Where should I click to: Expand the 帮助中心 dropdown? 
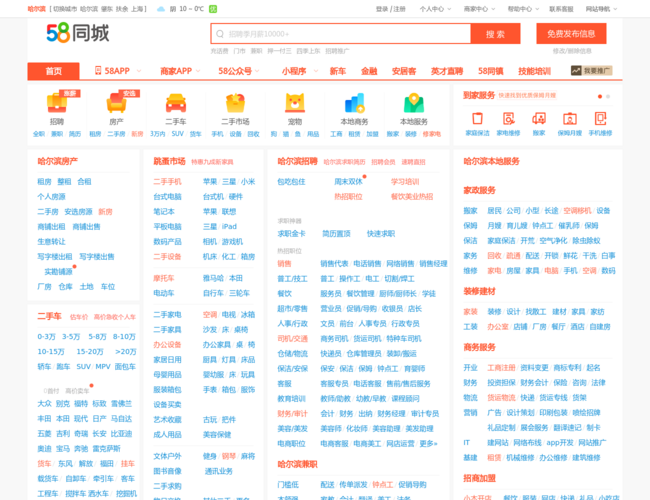[523, 9]
